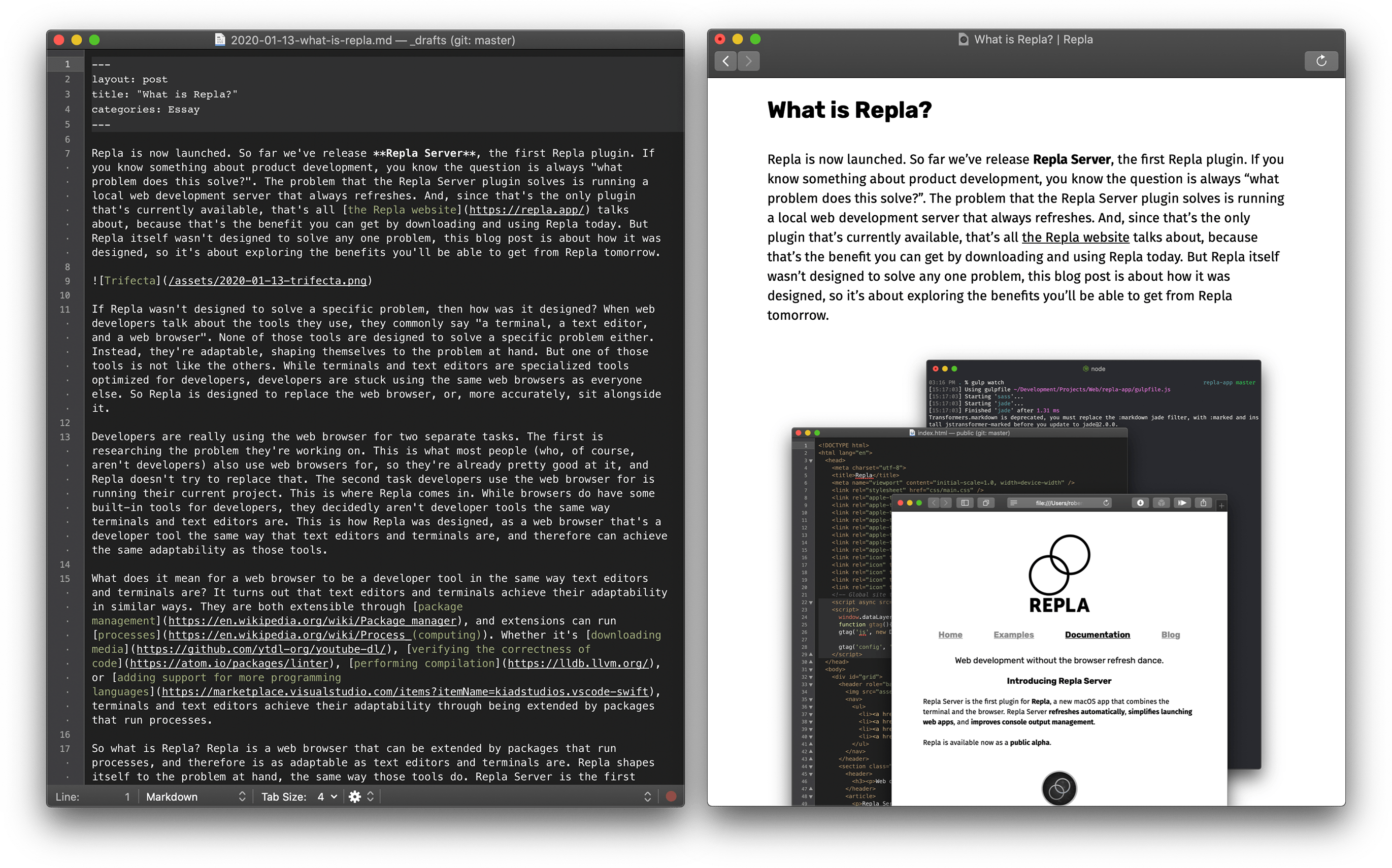Toggle macro recording with the red dot
The height and width of the screenshot is (868, 1392).
point(671,796)
